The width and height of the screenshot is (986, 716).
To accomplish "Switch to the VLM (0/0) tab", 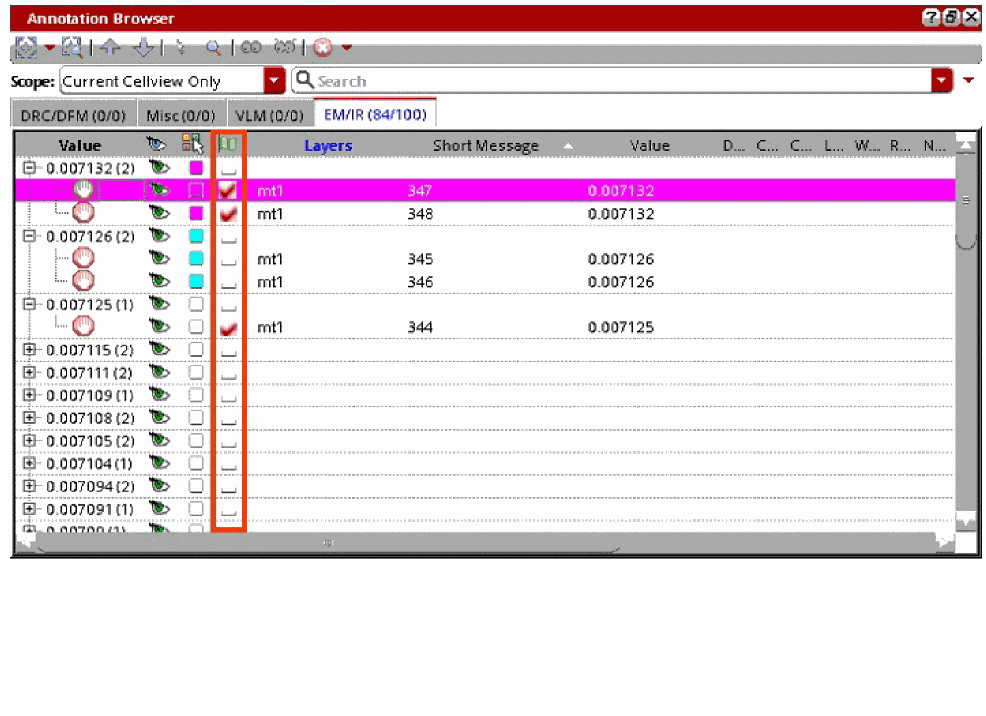I will coord(269,116).
